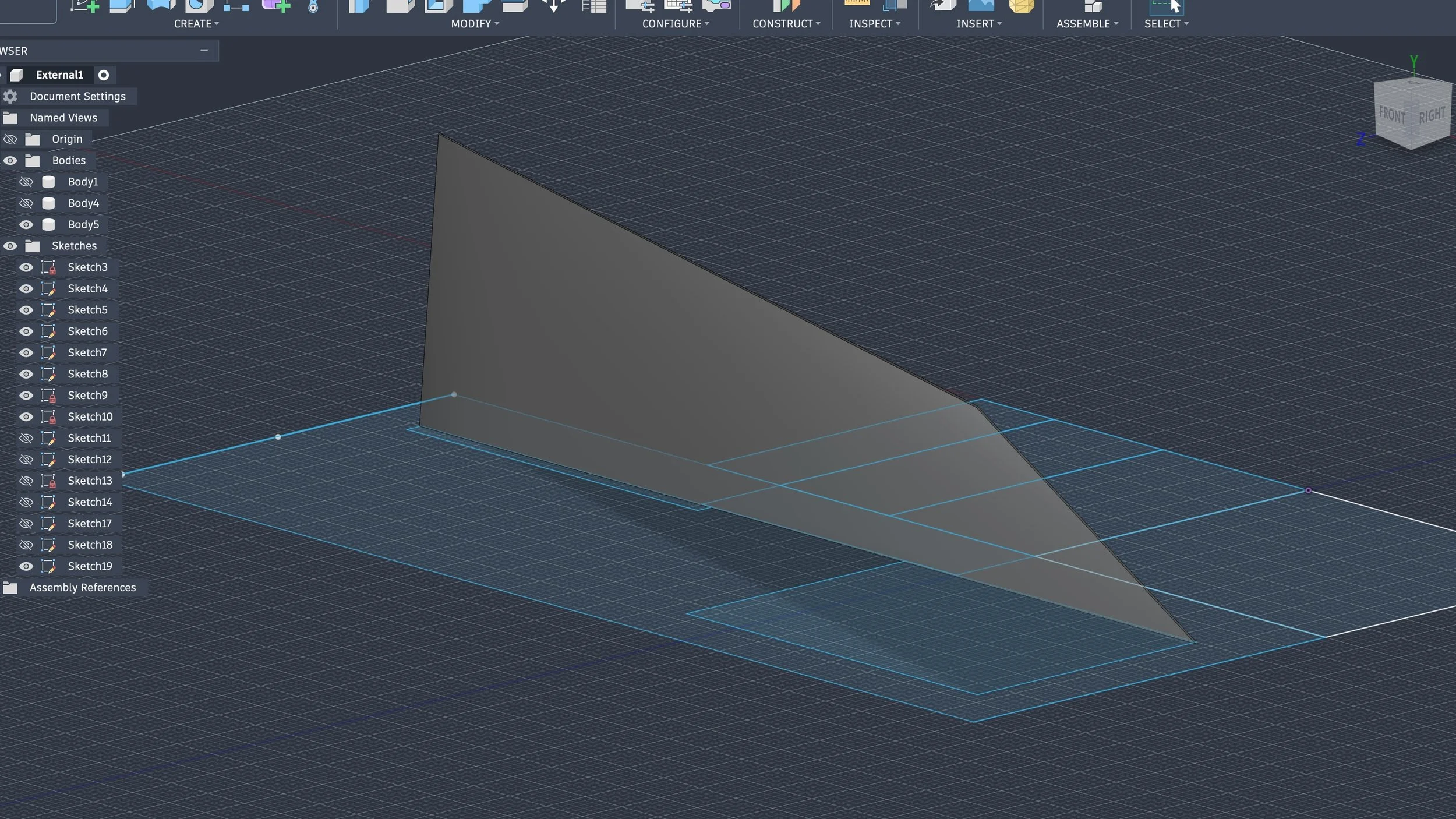Click the Origin folder icon

coord(33,139)
